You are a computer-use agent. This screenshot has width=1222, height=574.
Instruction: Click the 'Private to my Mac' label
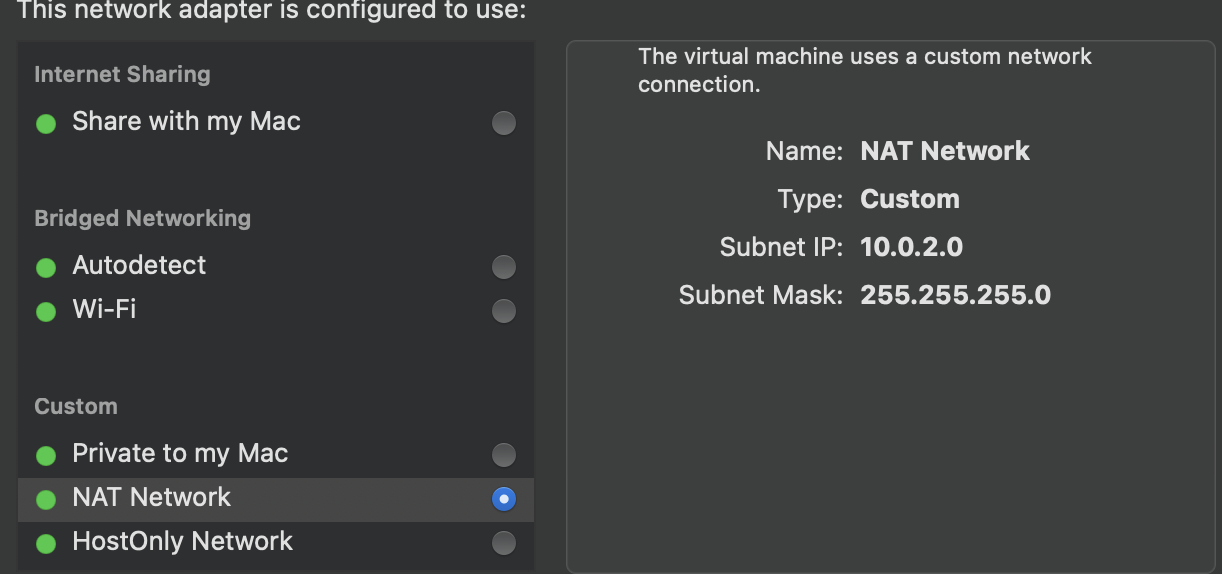click(180, 454)
